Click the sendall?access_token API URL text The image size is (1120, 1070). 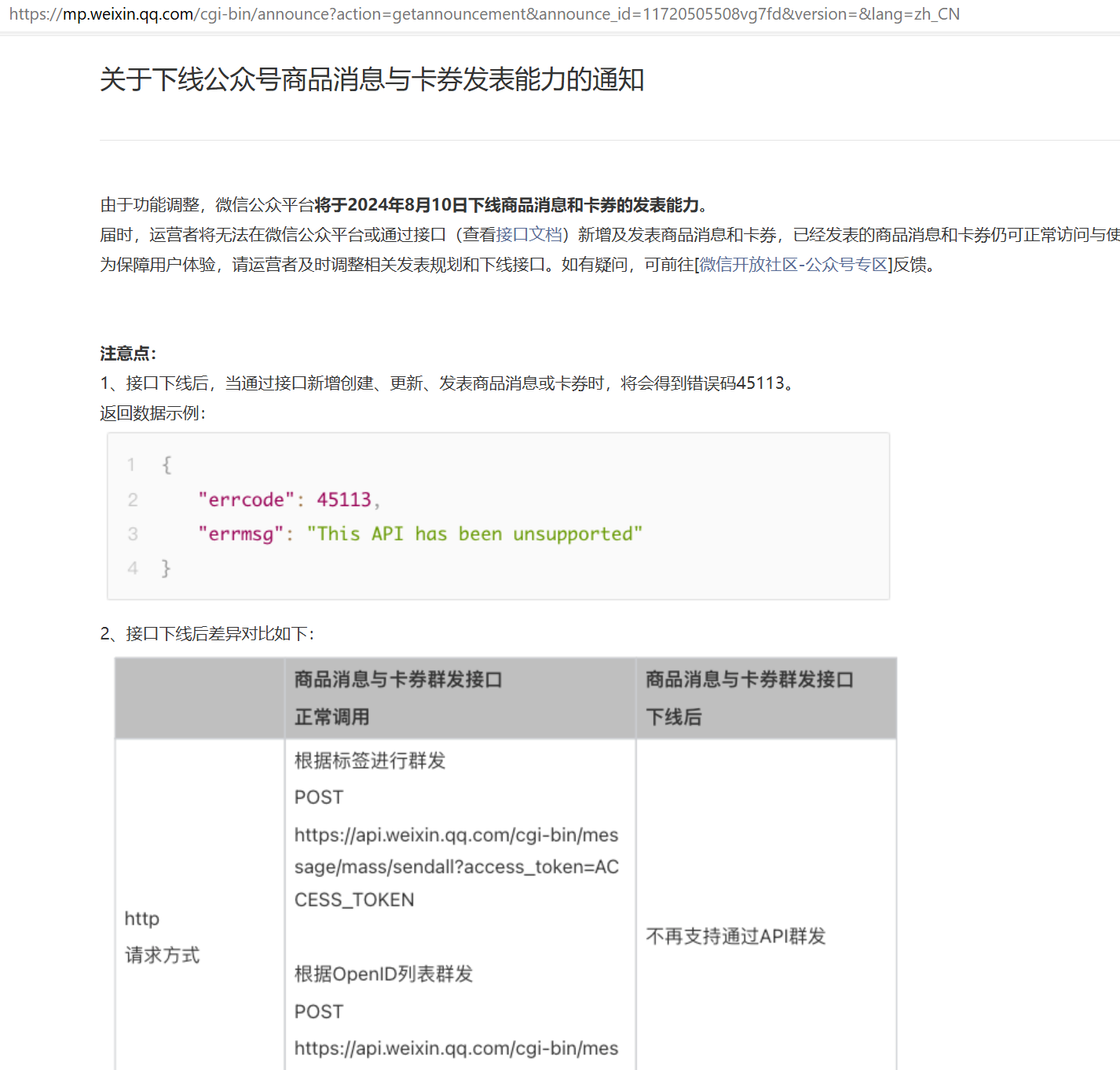[456, 867]
